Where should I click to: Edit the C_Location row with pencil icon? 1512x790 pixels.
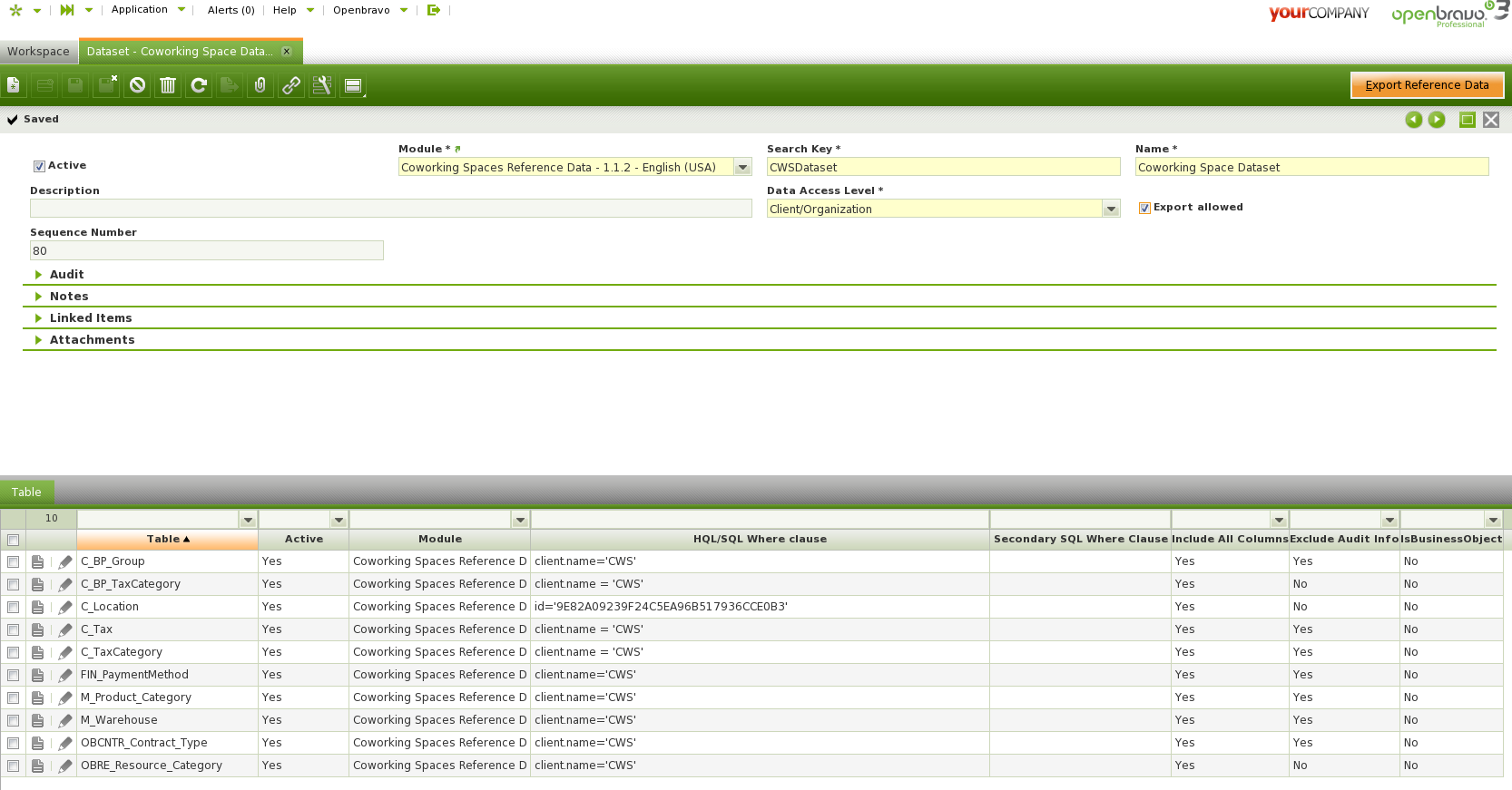pos(65,608)
